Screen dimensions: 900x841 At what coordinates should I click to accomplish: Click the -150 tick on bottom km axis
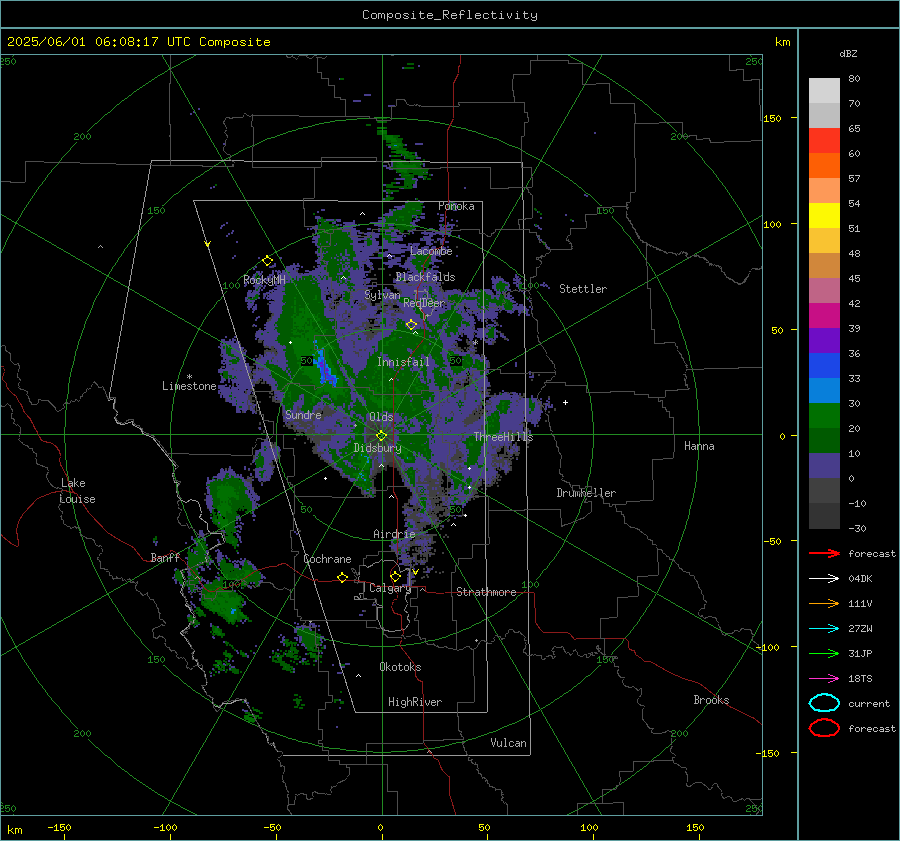tap(59, 827)
